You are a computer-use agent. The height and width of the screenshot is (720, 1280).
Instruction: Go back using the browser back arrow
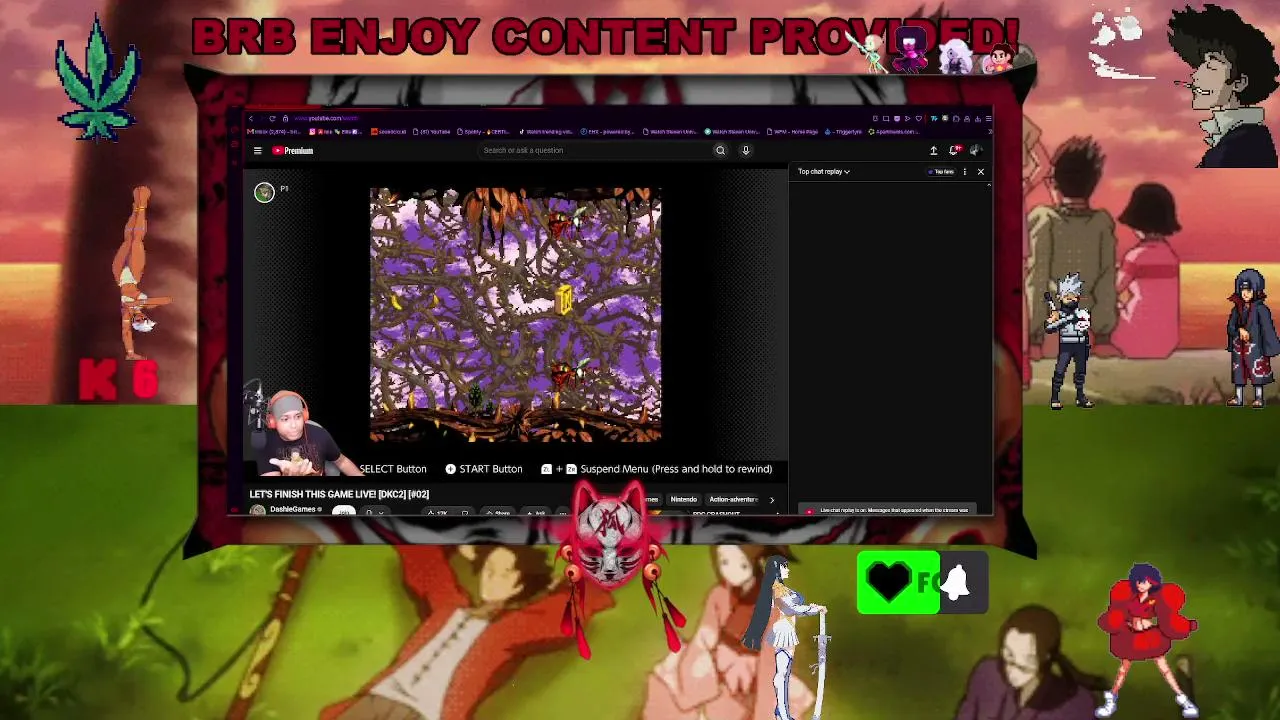251,118
